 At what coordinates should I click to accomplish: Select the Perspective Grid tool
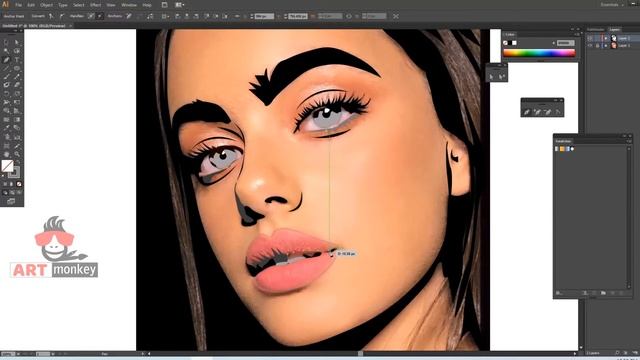[x=17, y=111]
